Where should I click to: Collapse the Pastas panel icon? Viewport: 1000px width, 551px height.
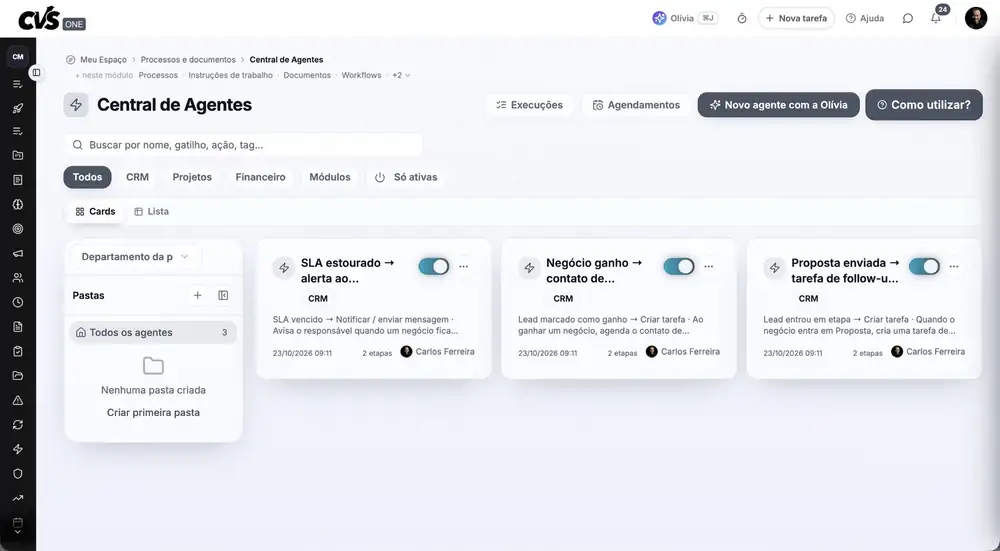[x=223, y=295]
